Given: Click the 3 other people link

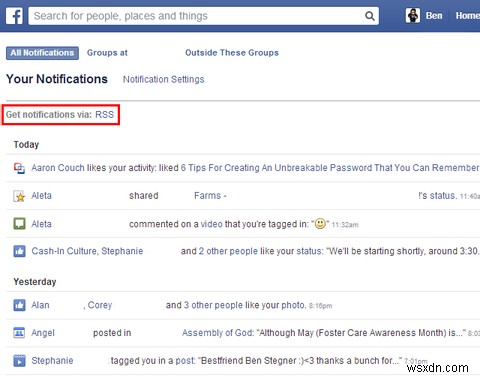Looking at the screenshot, I should point(213,305).
